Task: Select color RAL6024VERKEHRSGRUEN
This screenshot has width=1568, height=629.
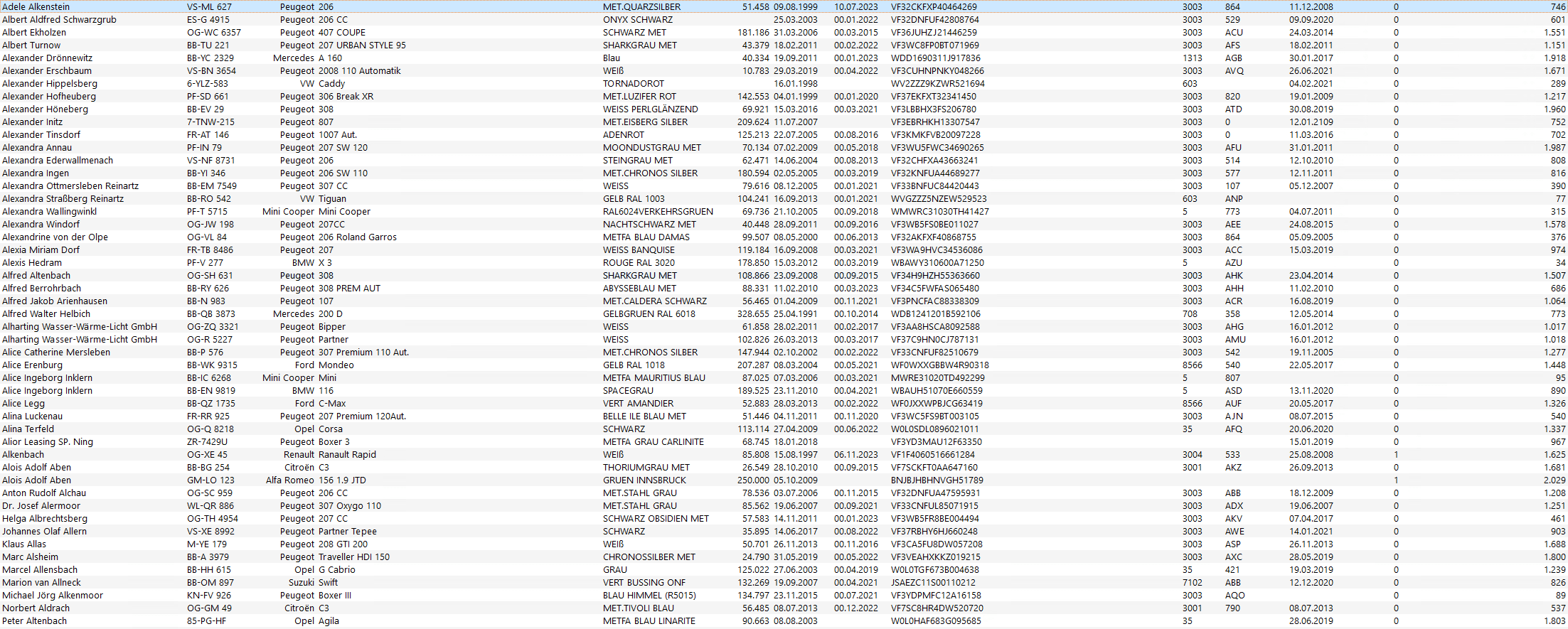Action: [658, 212]
